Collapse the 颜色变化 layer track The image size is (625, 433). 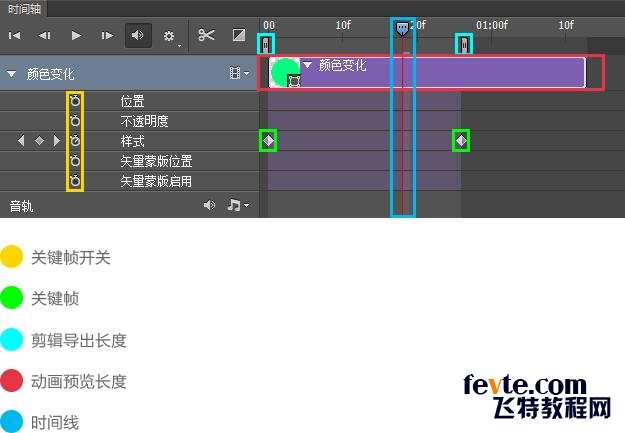pyautogui.click(x=12, y=74)
